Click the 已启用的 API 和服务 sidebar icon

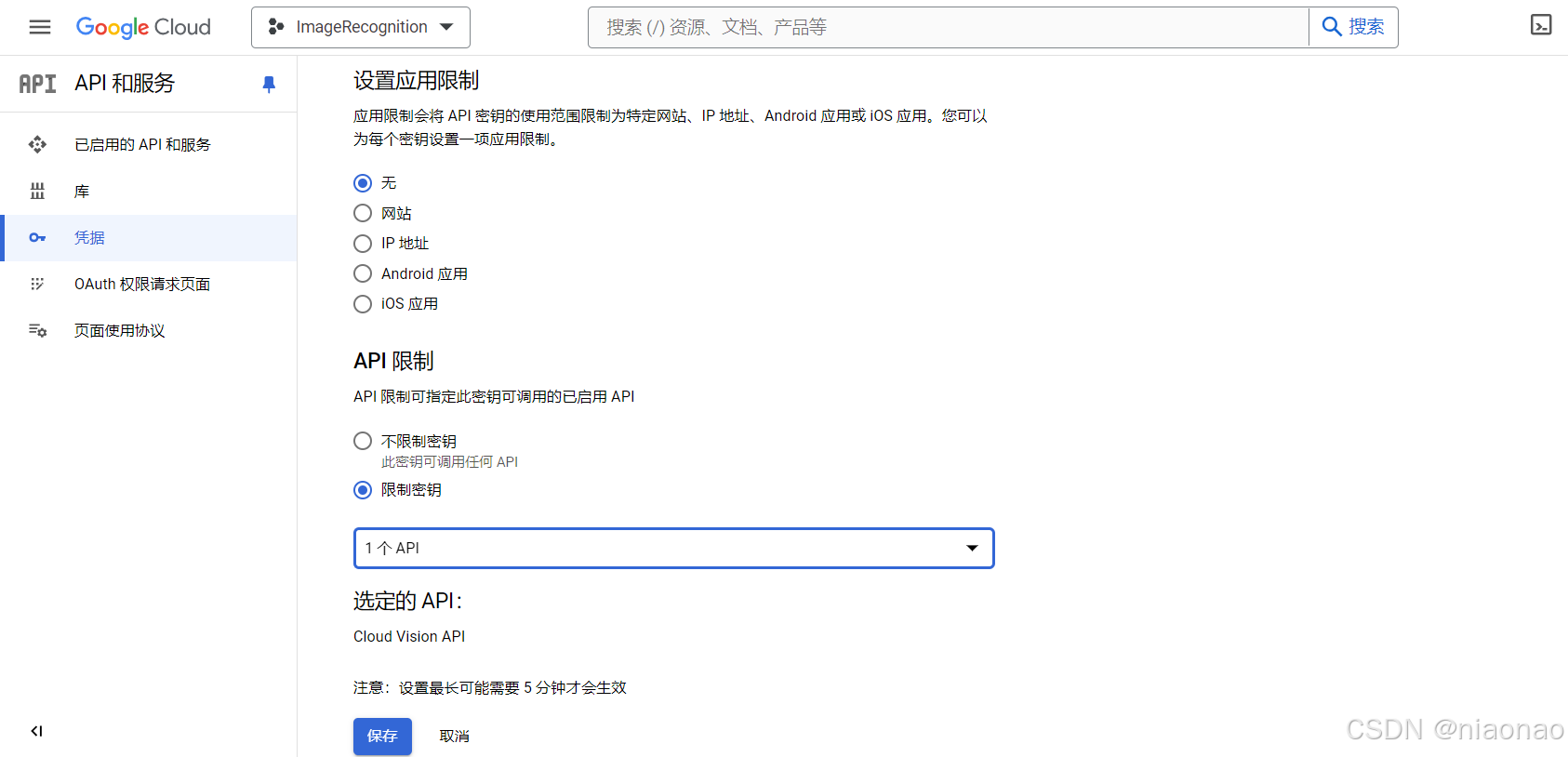tap(37, 144)
